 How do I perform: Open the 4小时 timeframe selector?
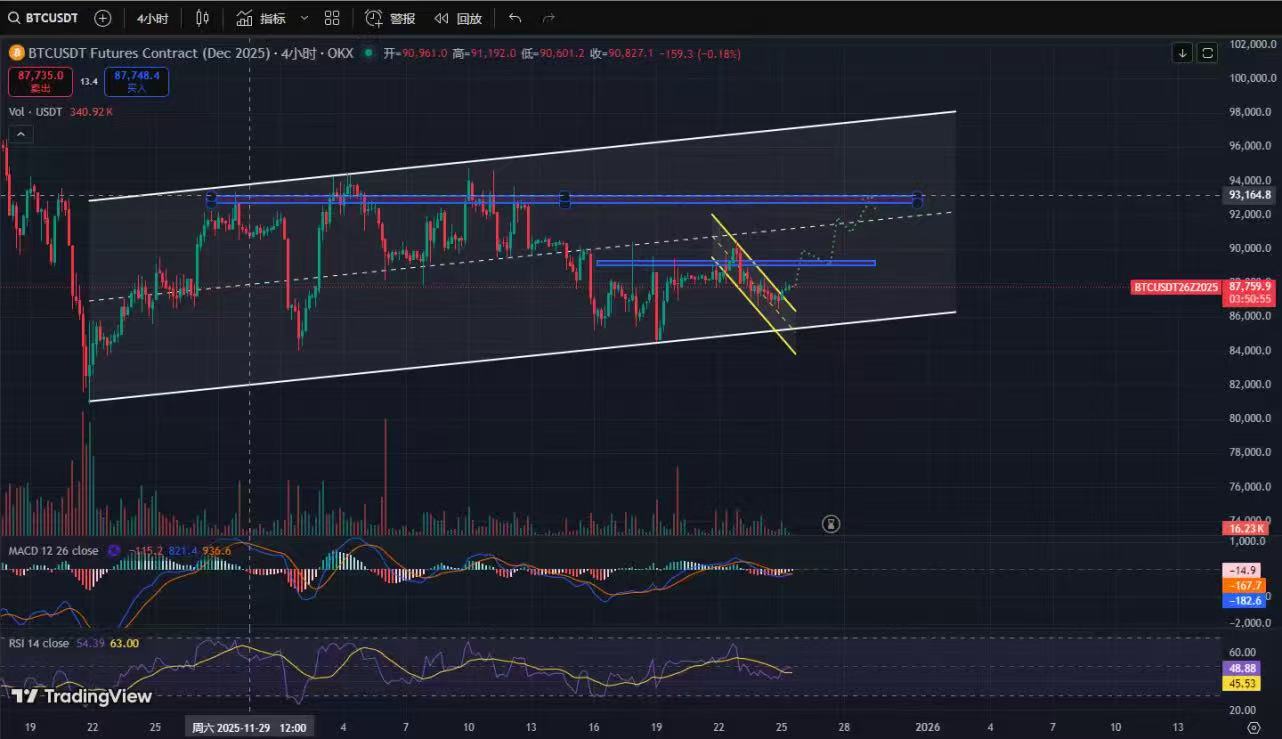pos(152,18)
